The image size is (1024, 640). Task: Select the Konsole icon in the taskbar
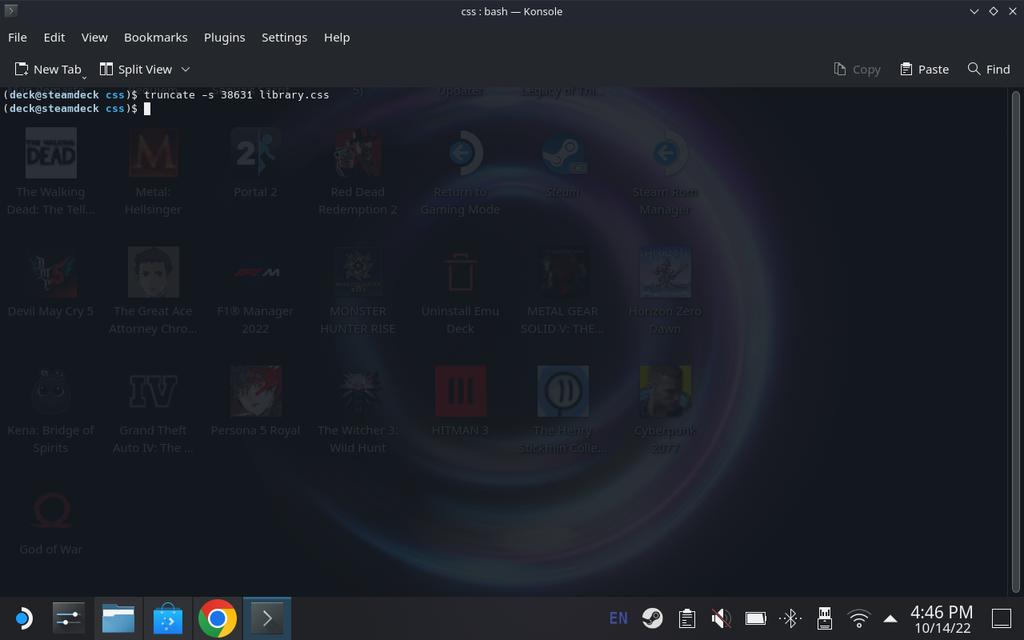(266, 618)
